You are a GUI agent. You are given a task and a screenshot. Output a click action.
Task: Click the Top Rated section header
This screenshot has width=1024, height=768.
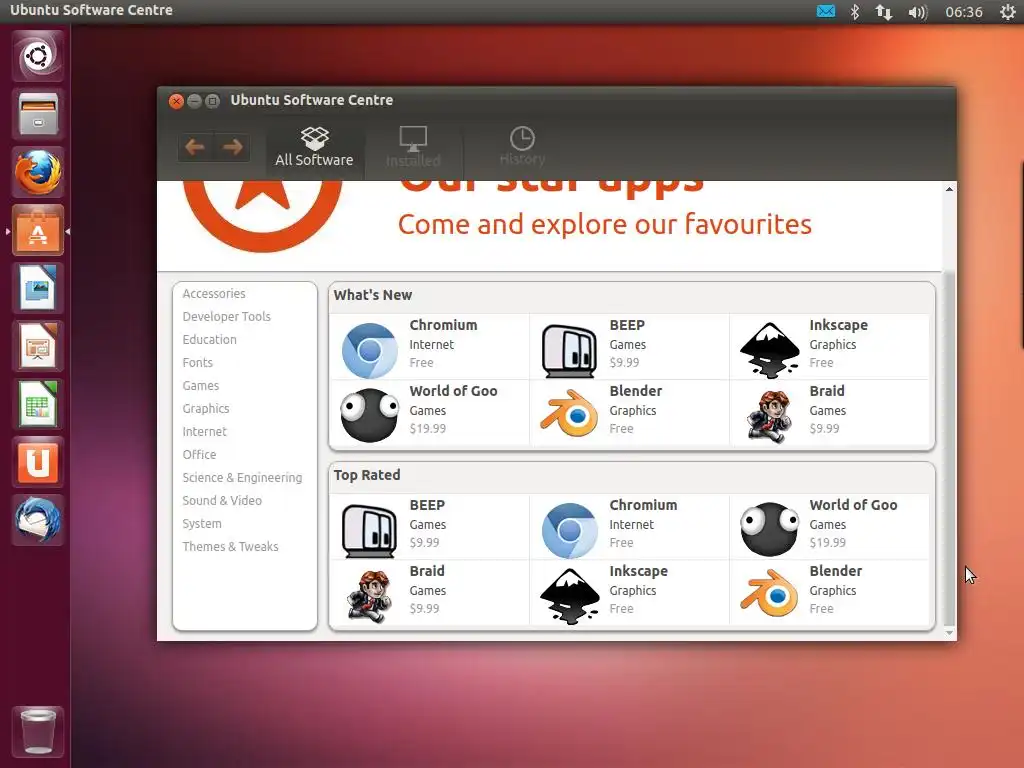pos(367,475)
